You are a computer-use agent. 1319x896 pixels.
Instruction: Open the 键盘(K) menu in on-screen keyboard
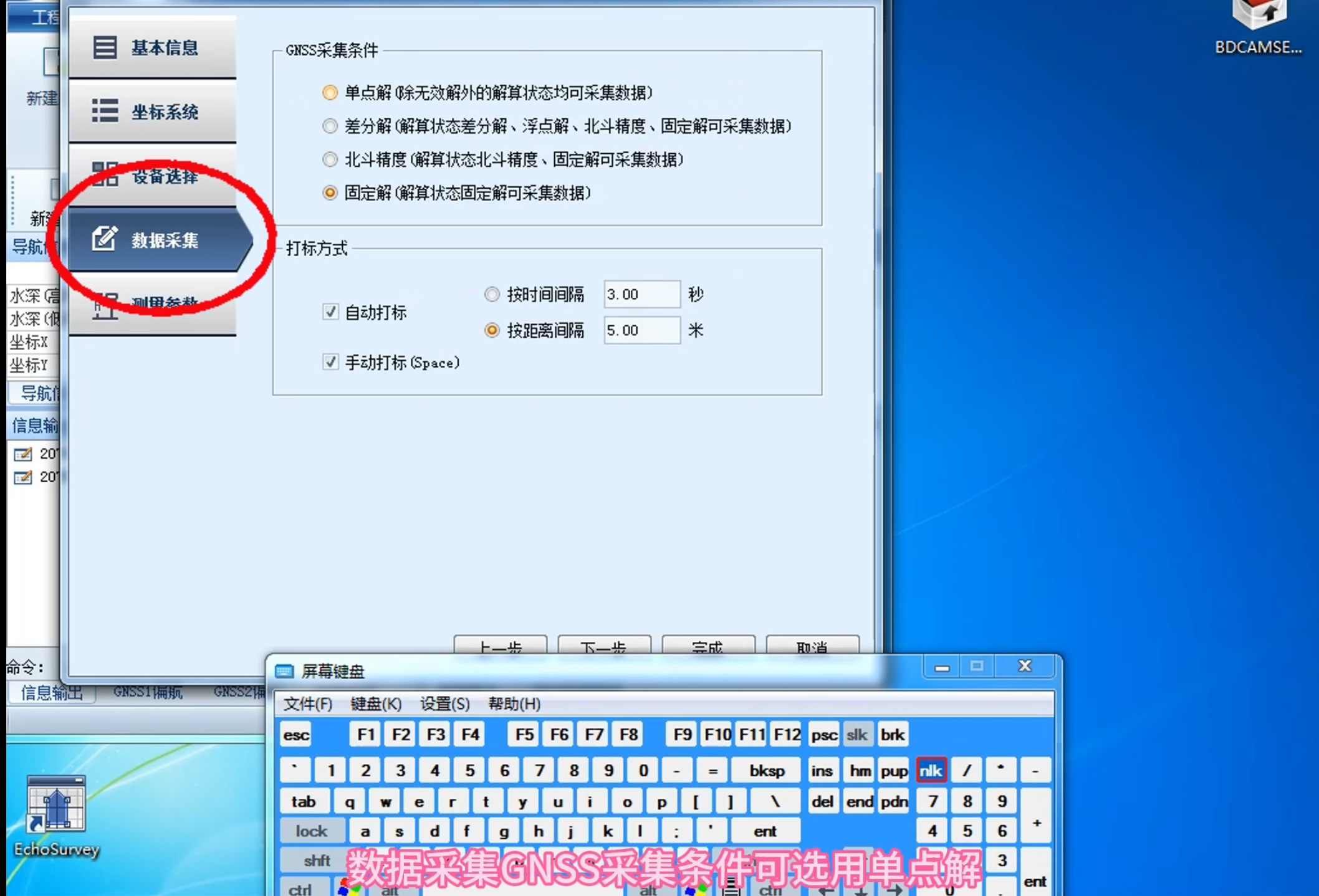tap(375, 703)
